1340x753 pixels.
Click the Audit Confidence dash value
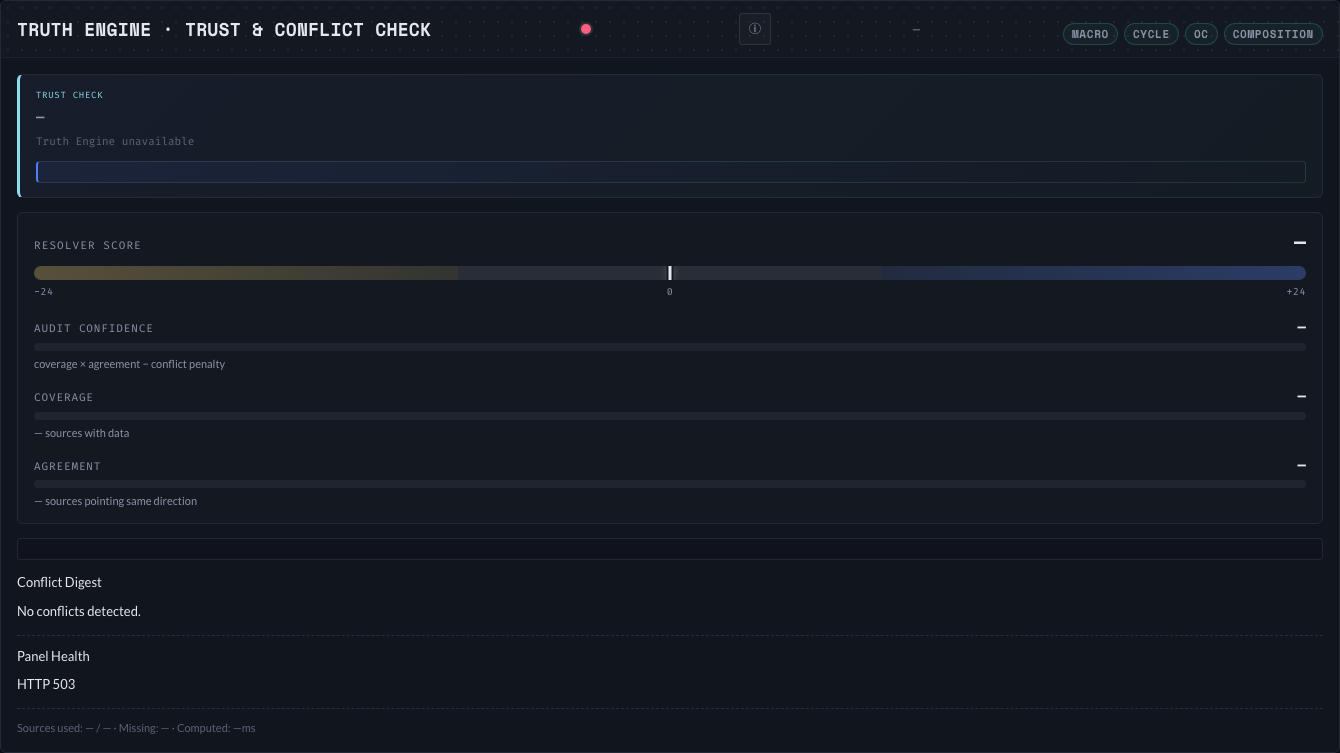[1301, 327]
